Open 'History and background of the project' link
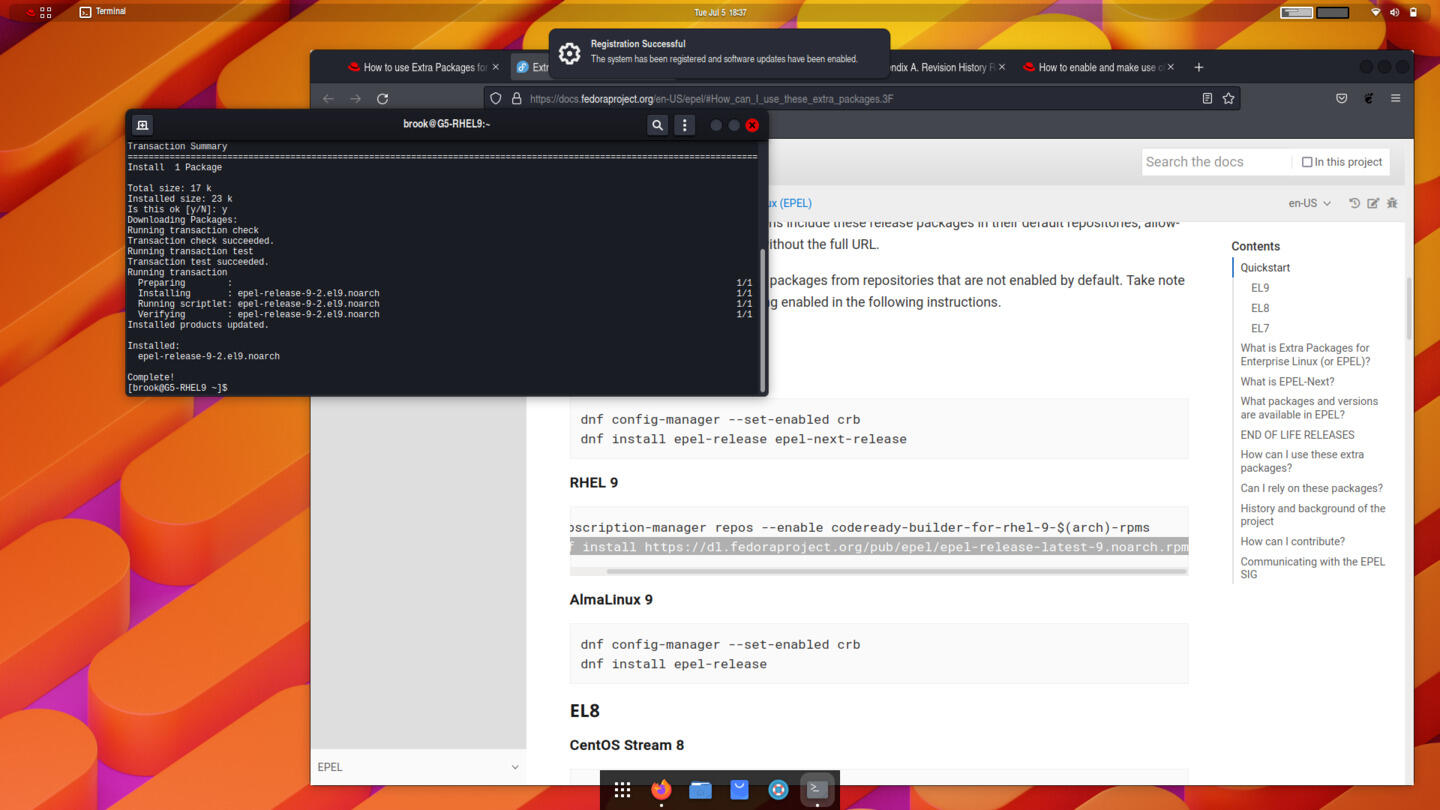Image resolution: width=1440 pixels, height=810 pixels. coord(1313,515)
